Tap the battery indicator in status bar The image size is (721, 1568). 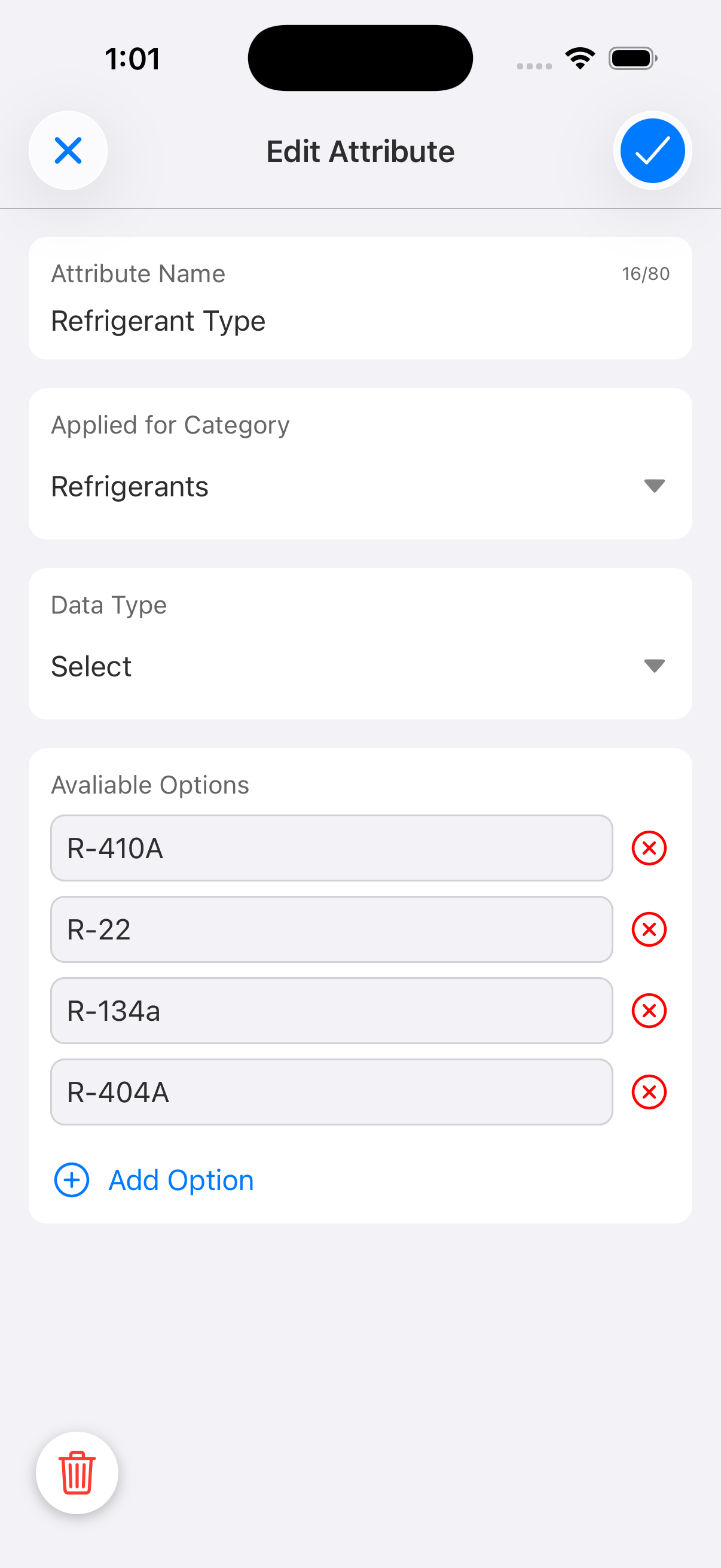pos(632,59)
